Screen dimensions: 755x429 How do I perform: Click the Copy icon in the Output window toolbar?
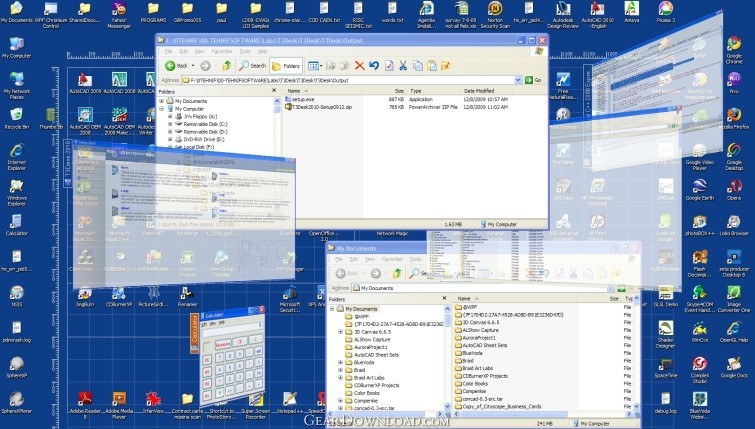(417, 65)
